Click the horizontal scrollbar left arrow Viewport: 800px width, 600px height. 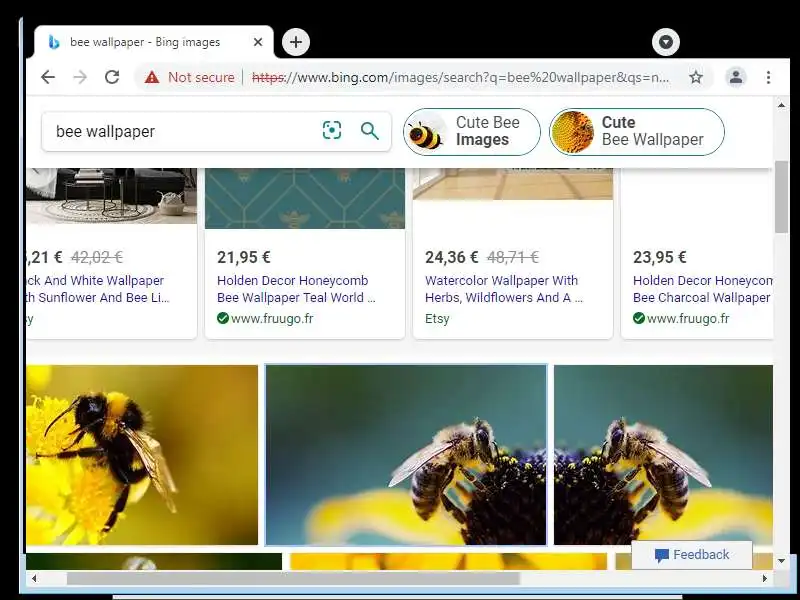click(34, 578)
